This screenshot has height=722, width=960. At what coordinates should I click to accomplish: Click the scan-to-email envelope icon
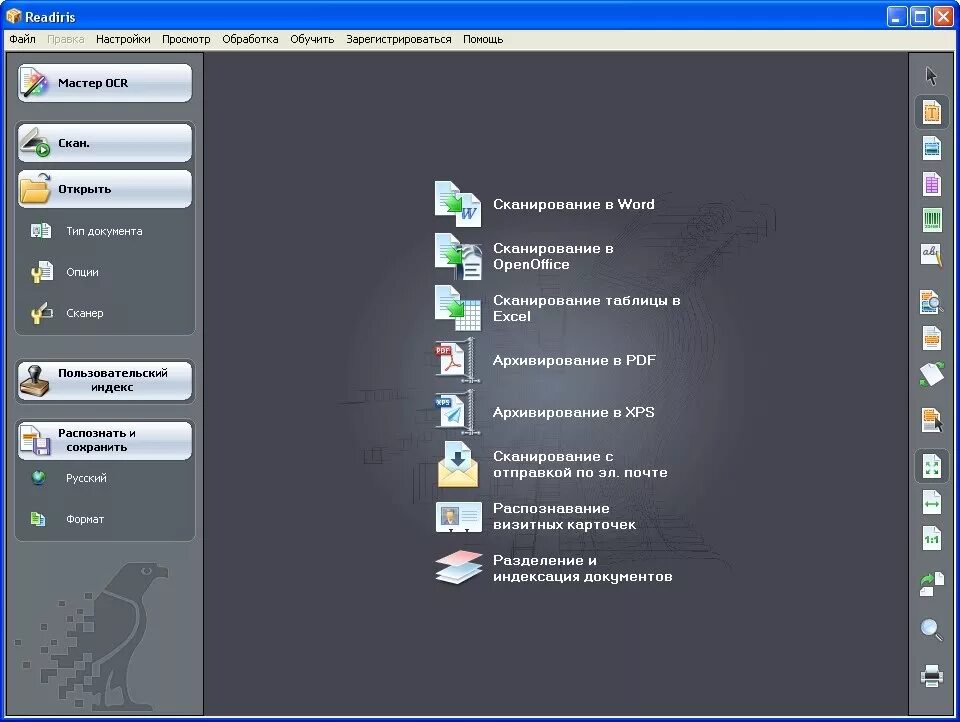point(457,464)
